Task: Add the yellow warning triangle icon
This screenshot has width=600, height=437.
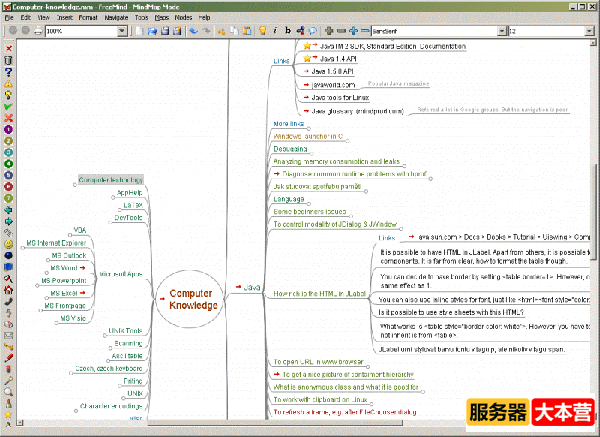Action: point(8,83)
